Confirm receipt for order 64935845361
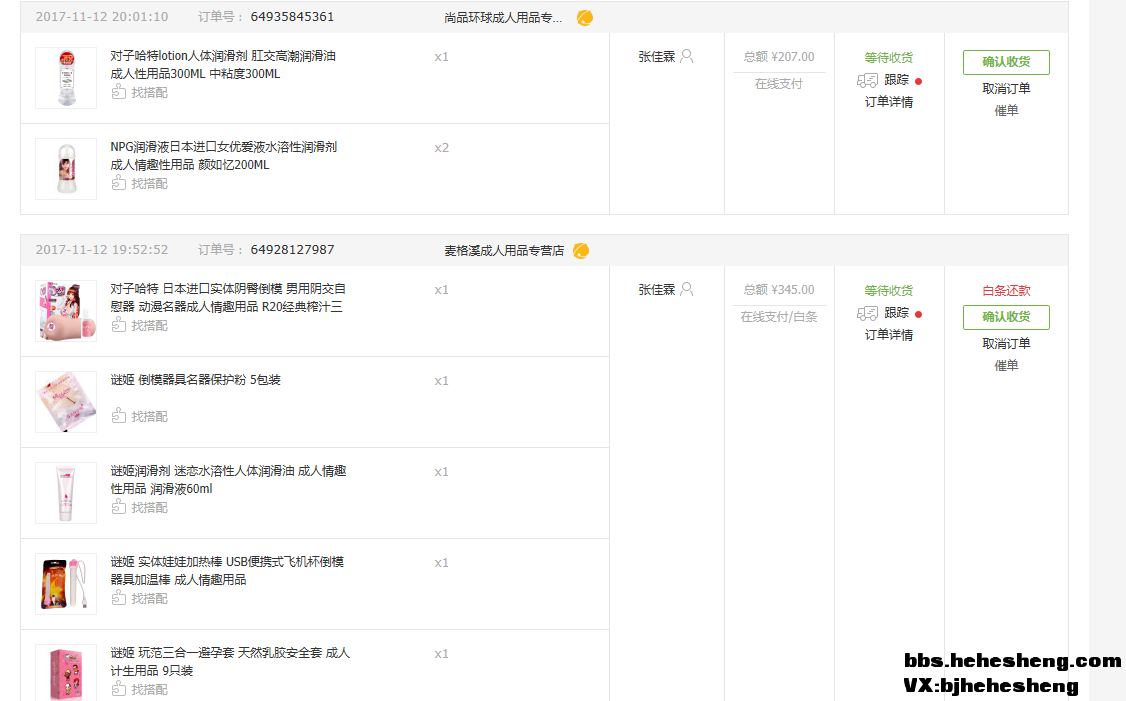 1006,62
